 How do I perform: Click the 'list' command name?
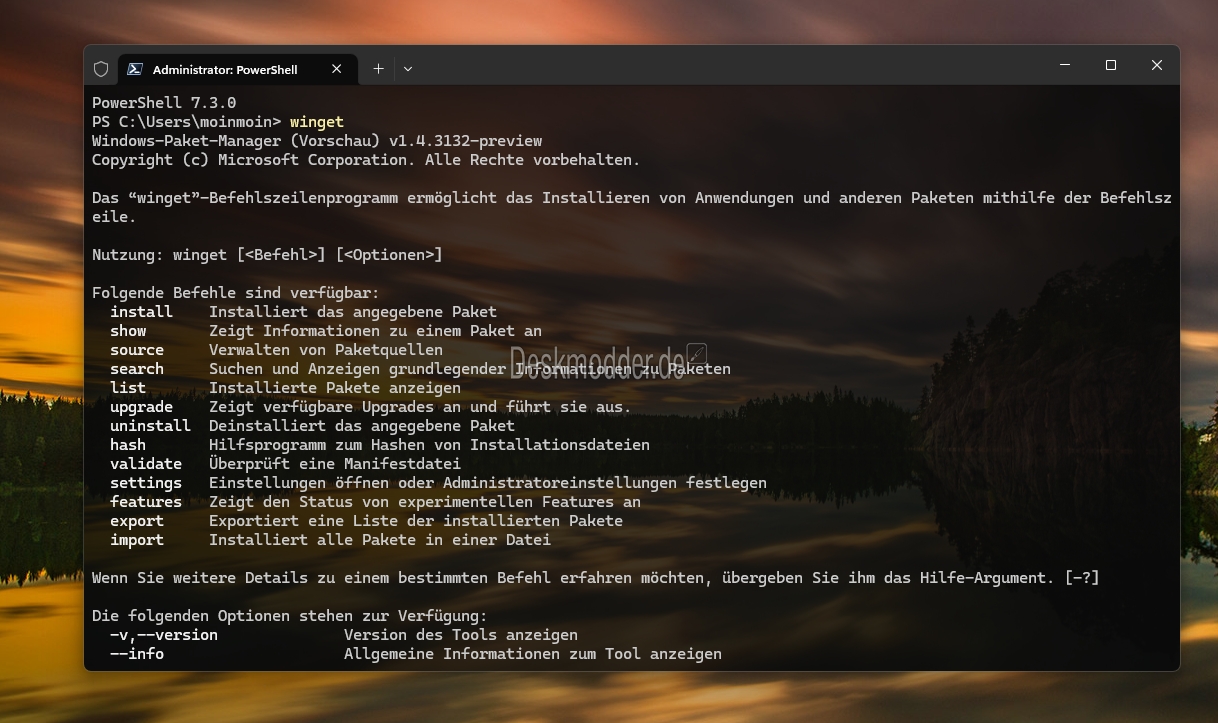click(x=128, y=388)
